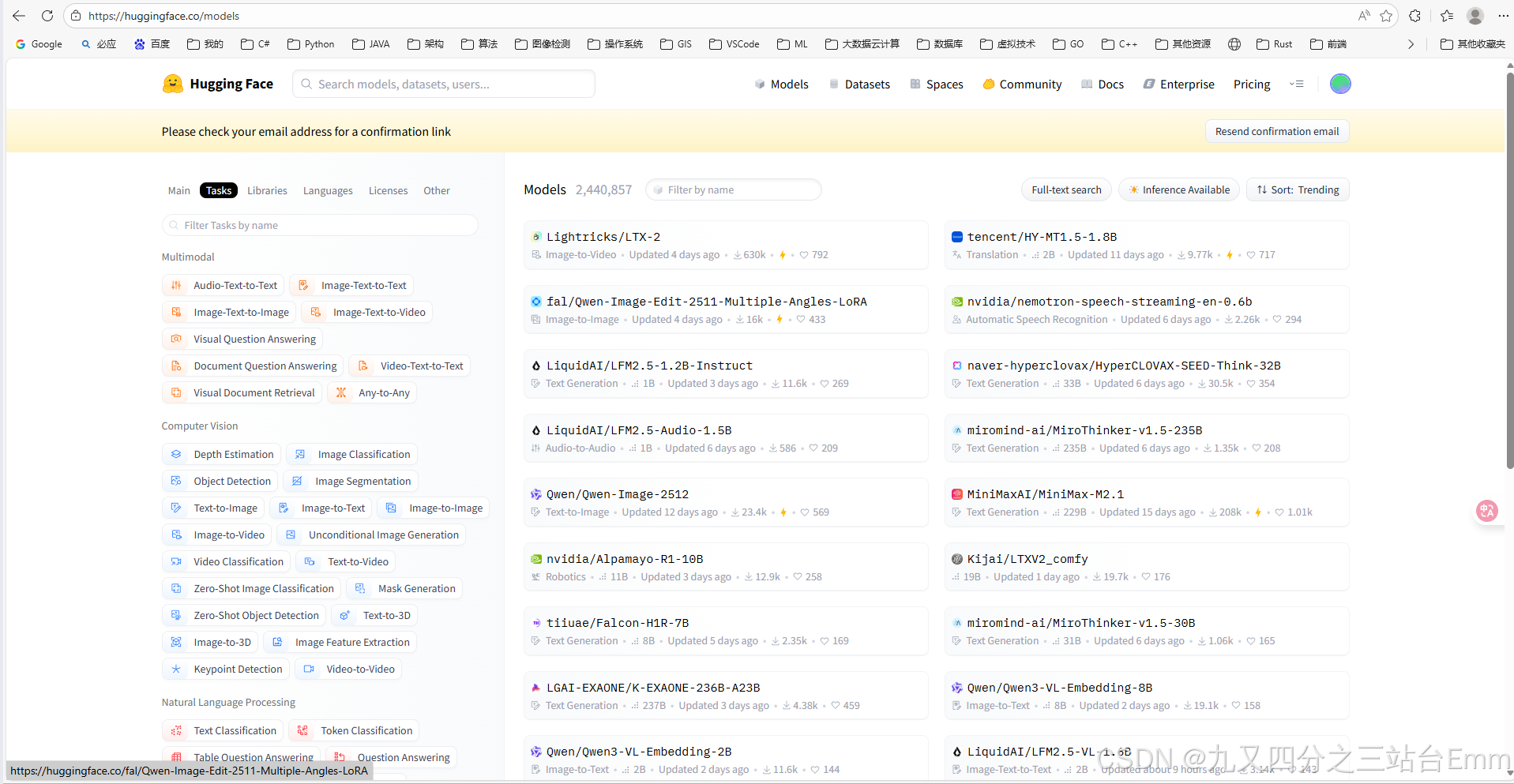1514x784 pixels.
Task: Click Resend confirmation email button
Action: [1277, 131]
